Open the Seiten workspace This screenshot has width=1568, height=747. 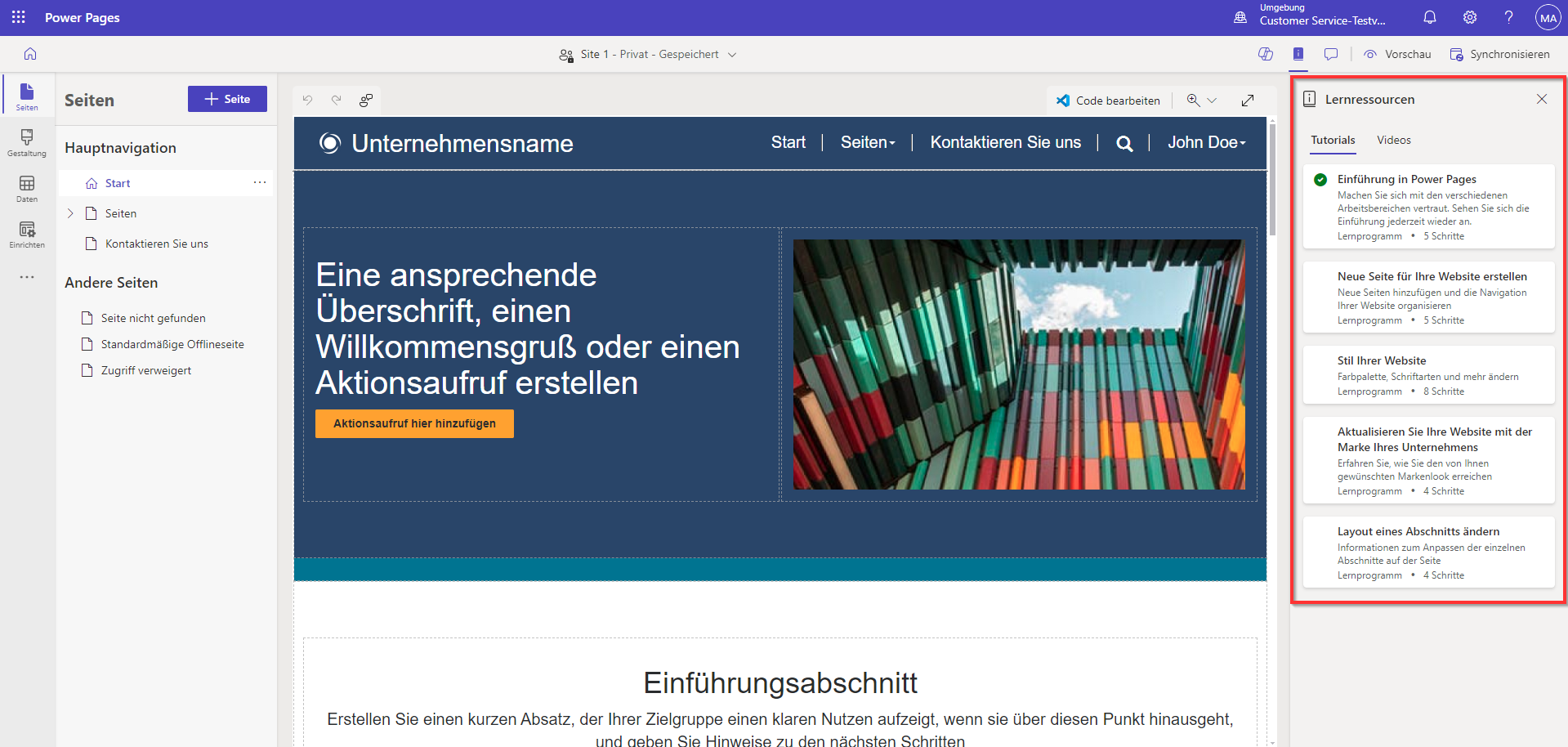click(27, 96)
